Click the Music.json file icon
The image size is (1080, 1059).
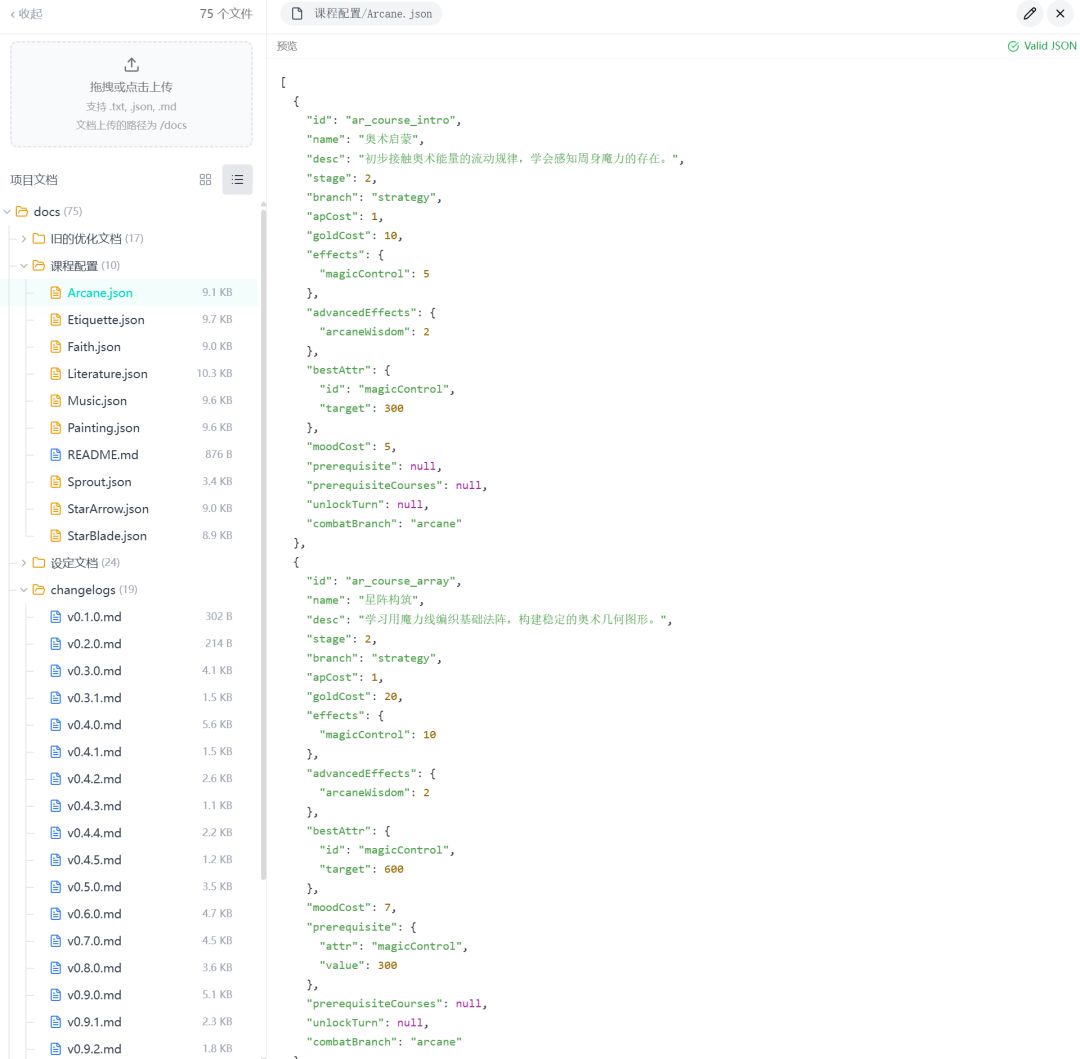56,400
